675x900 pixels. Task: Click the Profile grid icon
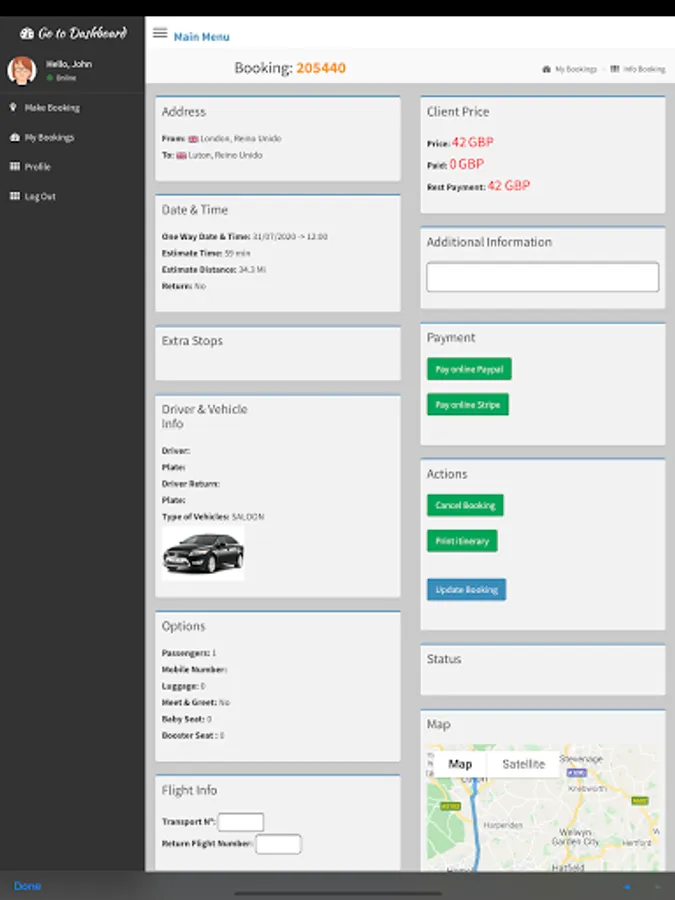coord(15,166)
